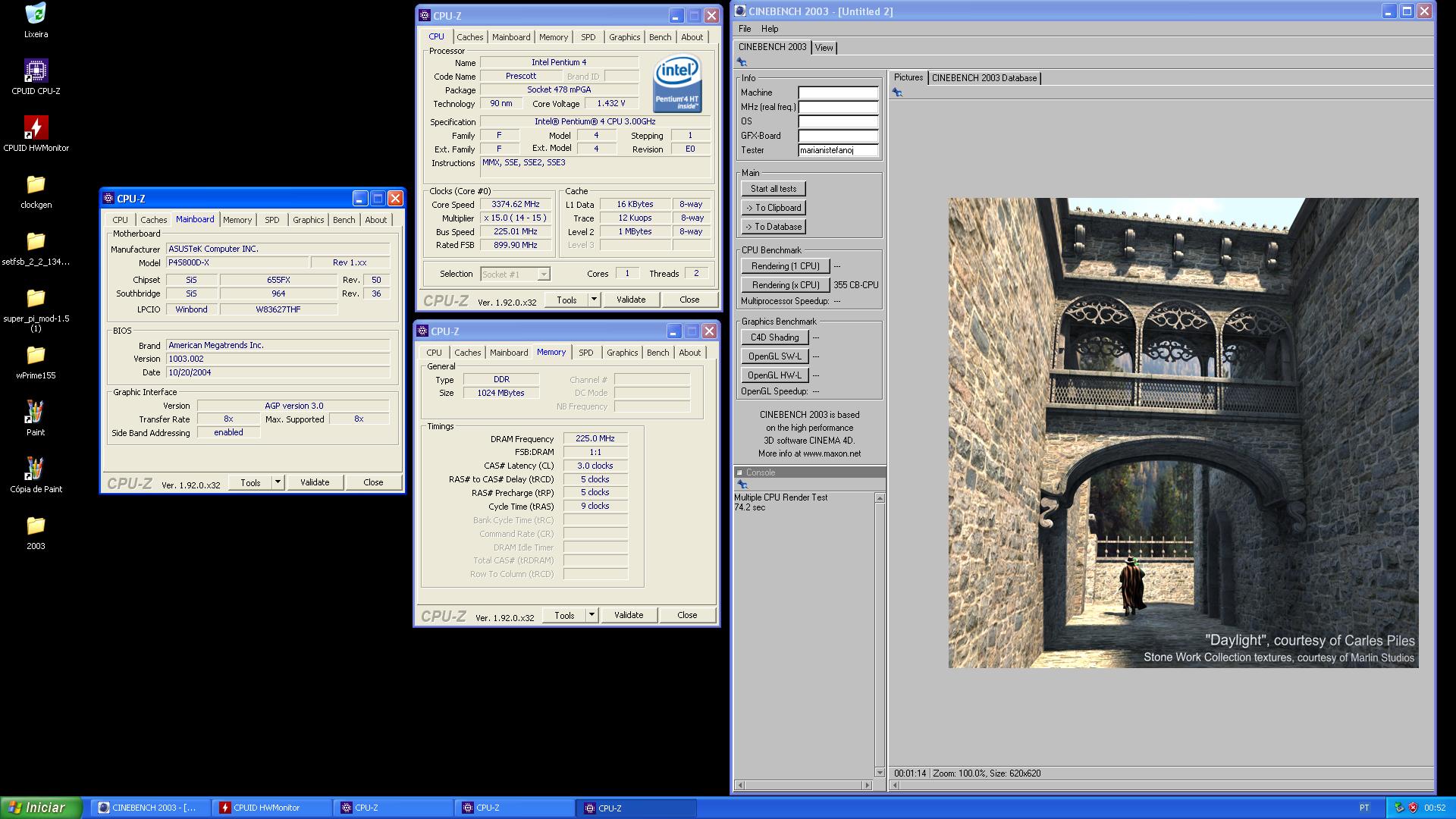Run the C4D Shading benchmark
Screen dimensions: 1456x819
click(775, 337)
